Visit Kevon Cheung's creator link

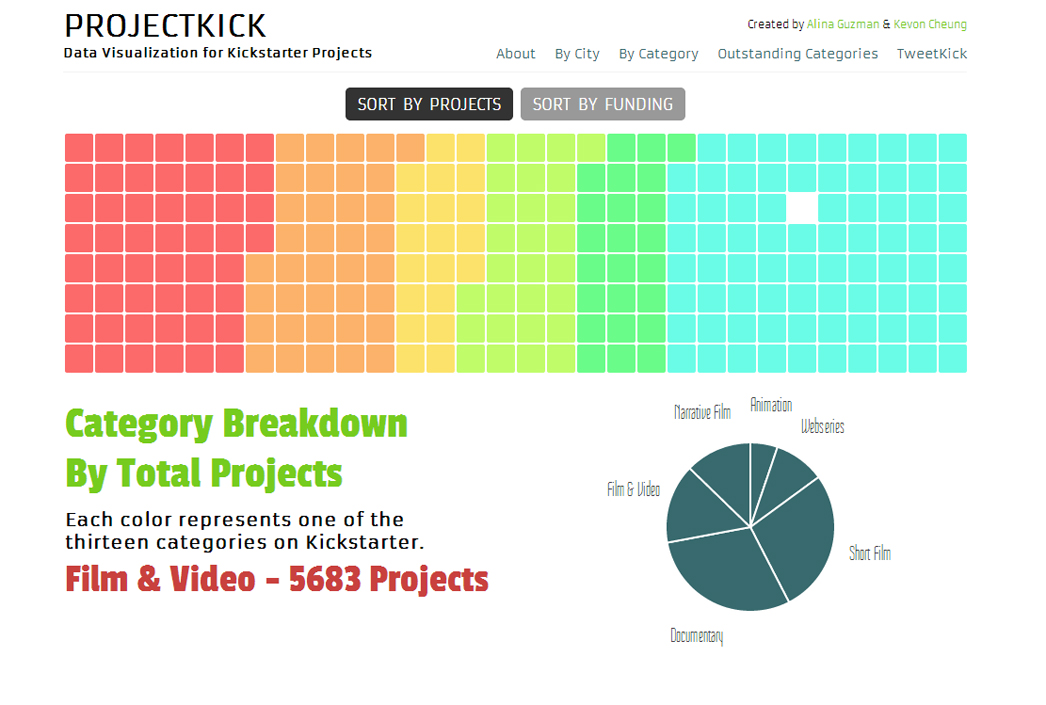pos(930,24)
